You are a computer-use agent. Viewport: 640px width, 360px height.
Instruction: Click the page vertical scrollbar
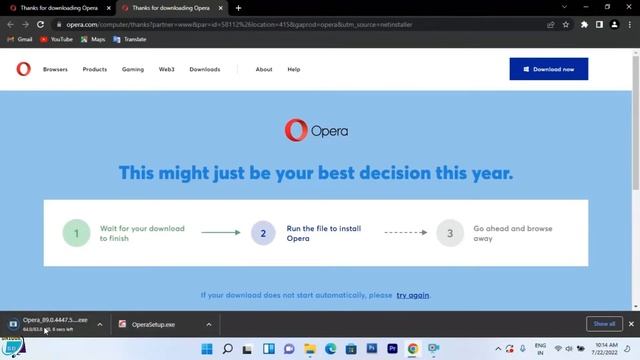pyautogui.click(x=636, y=122)
